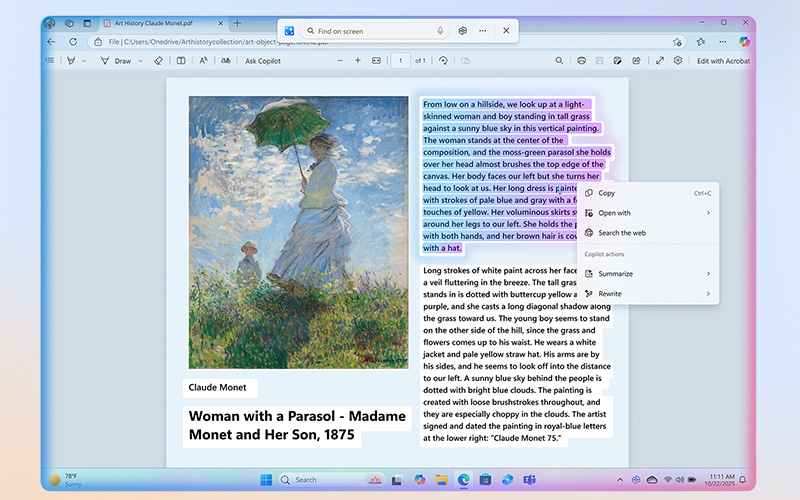
Task: Add this page to favorites
Action: point(677,42)
